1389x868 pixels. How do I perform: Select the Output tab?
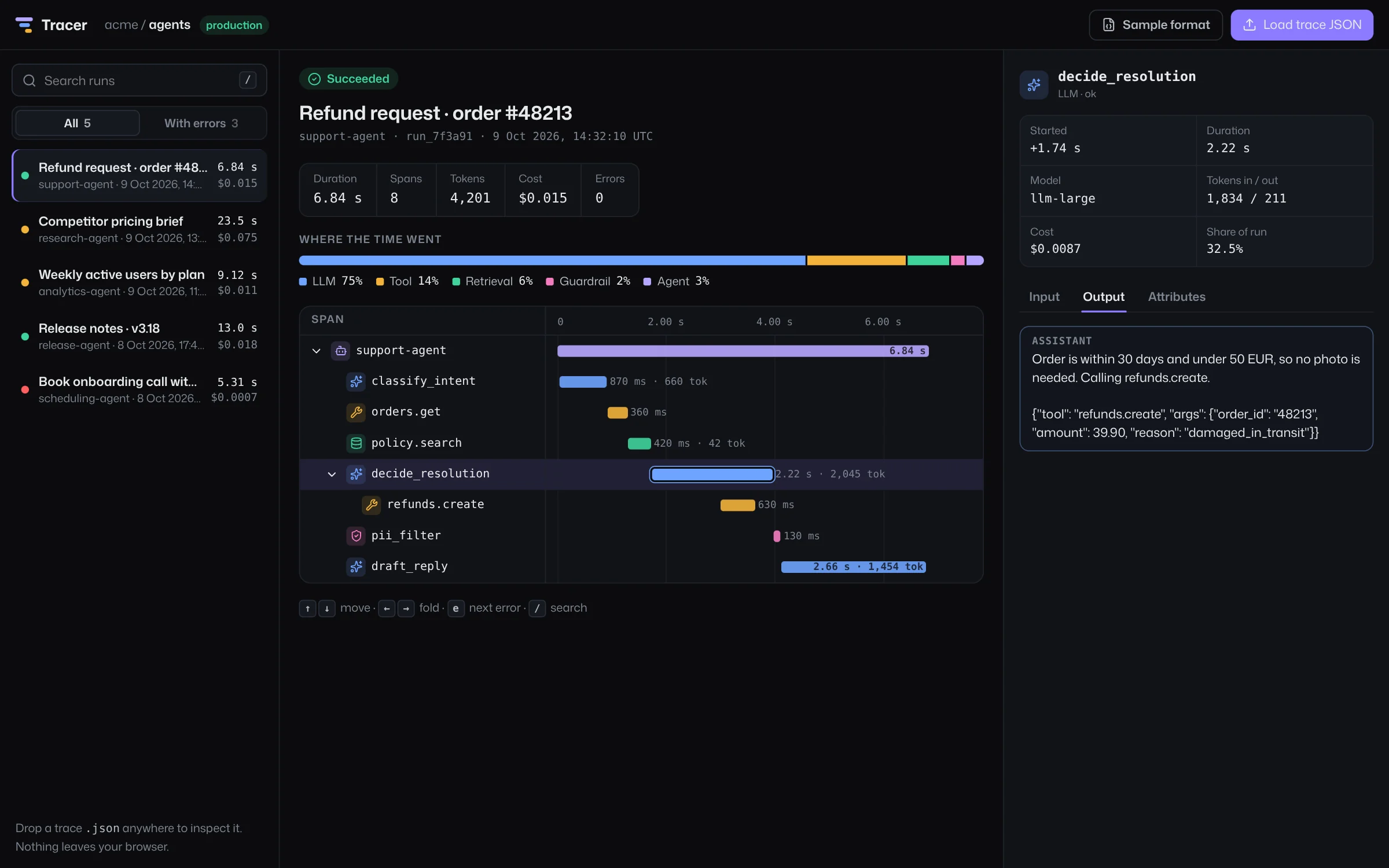tap(1103, 297)
